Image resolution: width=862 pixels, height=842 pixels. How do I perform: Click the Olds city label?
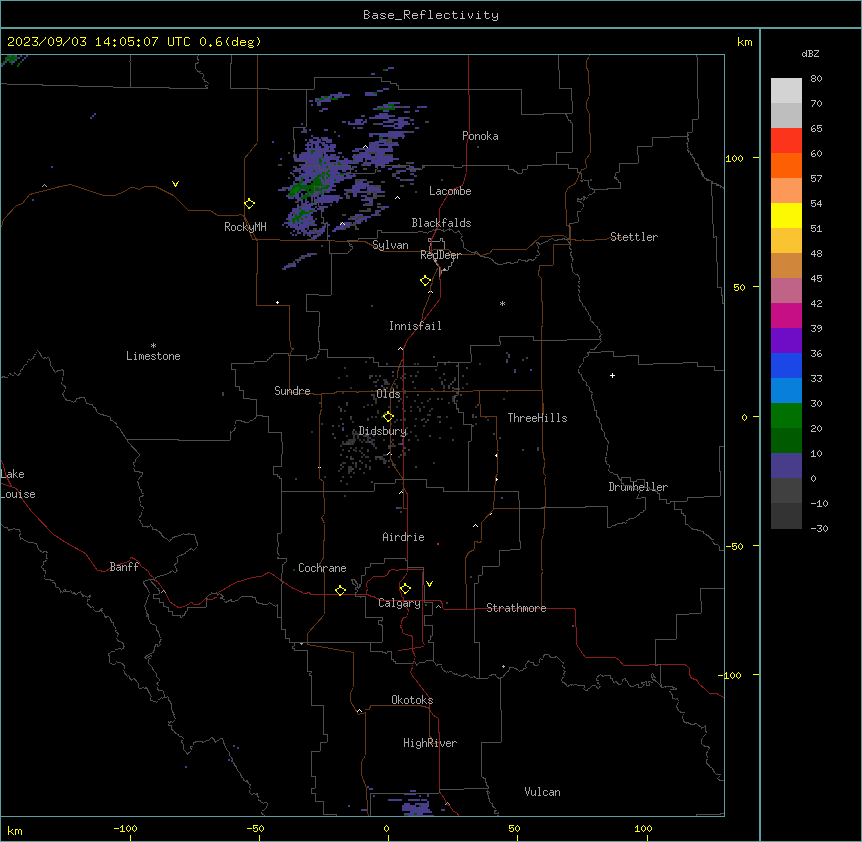point(388,394)
